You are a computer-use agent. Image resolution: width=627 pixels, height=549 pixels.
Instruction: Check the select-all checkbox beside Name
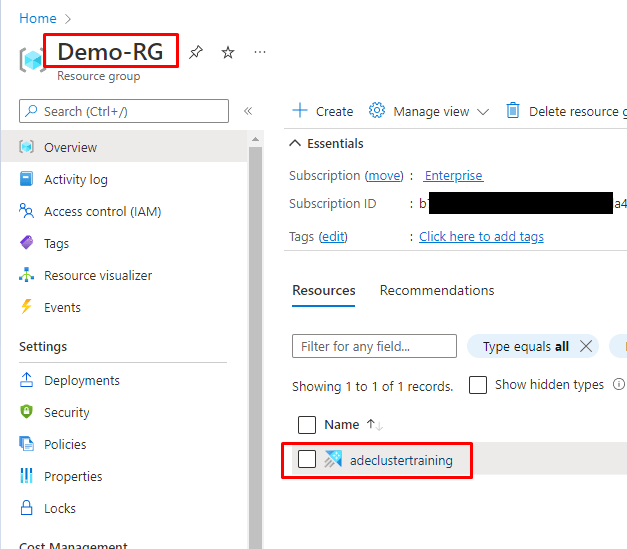pyautogui.click(x=307, y=425)
